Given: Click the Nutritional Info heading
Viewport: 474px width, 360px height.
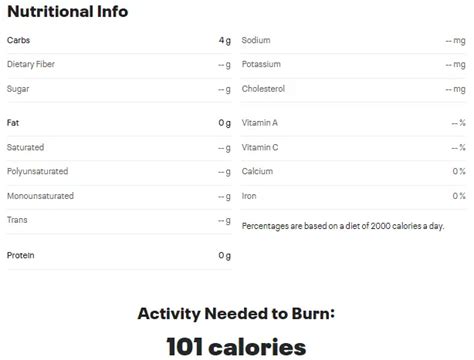Looking at the screenshot, I should 68,12.
